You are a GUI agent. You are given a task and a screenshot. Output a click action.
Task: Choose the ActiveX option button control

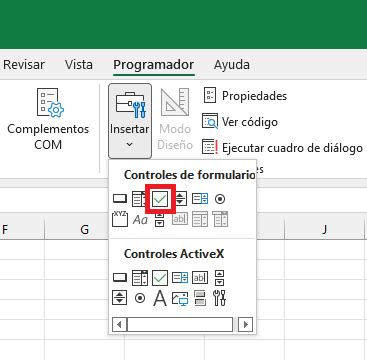tap(140, 298)
